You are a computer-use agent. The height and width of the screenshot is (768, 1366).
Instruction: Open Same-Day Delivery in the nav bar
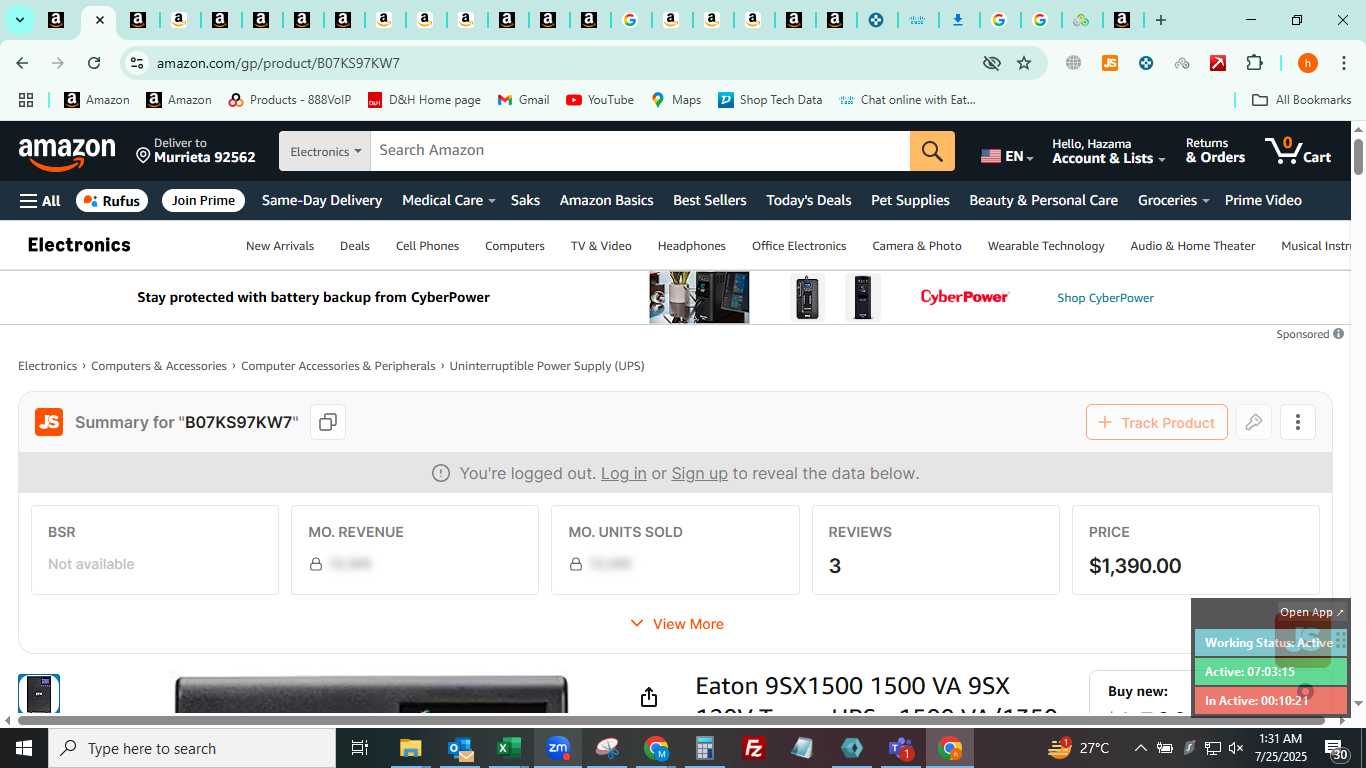point(322,201)
